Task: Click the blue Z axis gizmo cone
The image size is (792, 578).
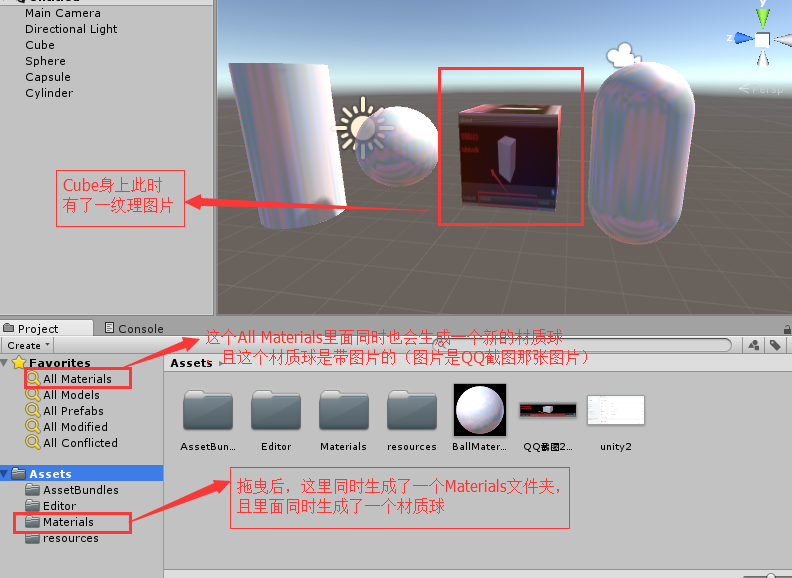Action: pos(743,38)
